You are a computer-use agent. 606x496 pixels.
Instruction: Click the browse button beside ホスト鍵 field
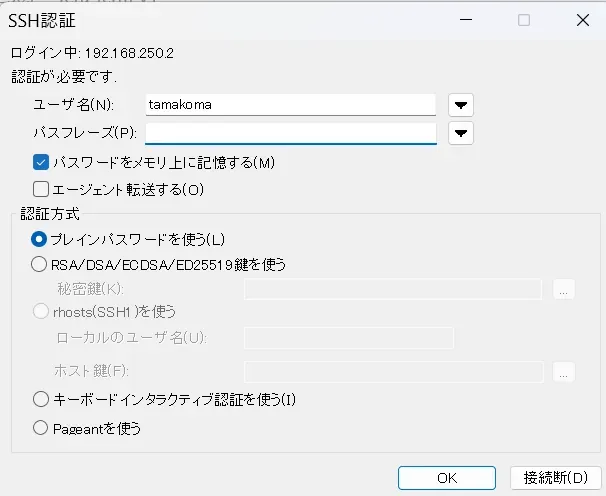(x=564, y=372)
